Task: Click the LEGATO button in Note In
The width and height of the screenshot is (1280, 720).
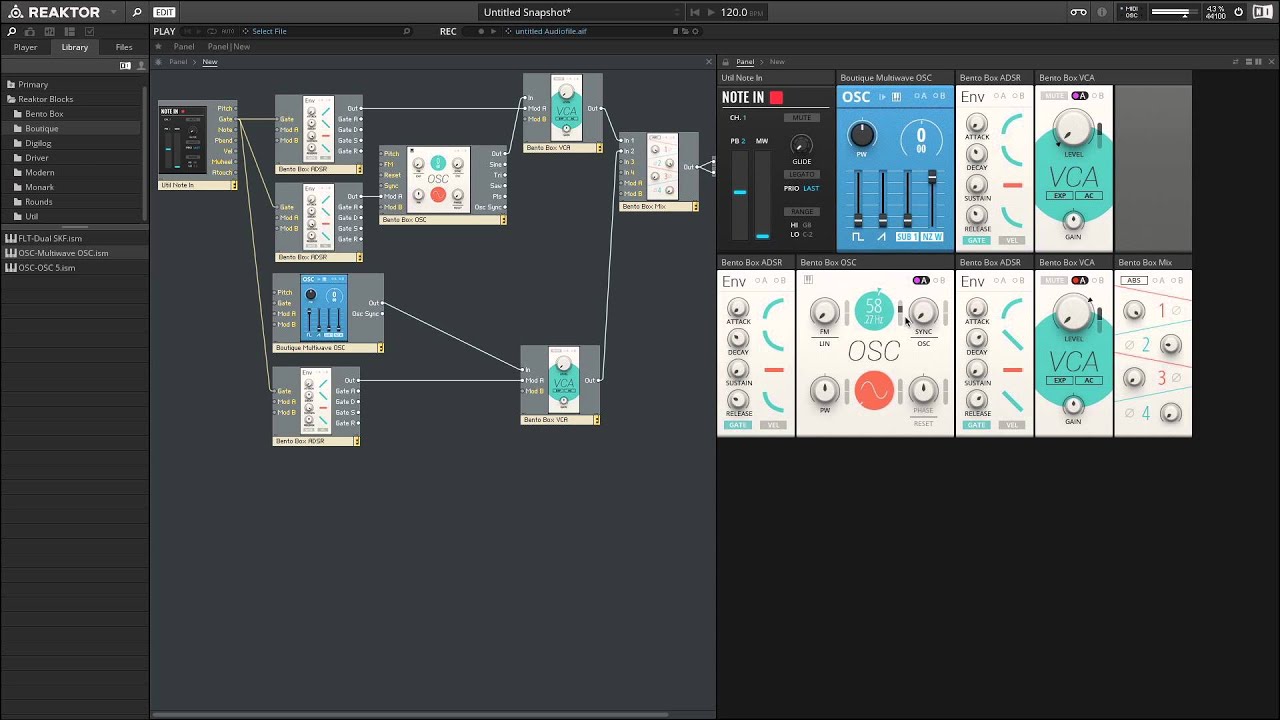Action: [802, 175]
